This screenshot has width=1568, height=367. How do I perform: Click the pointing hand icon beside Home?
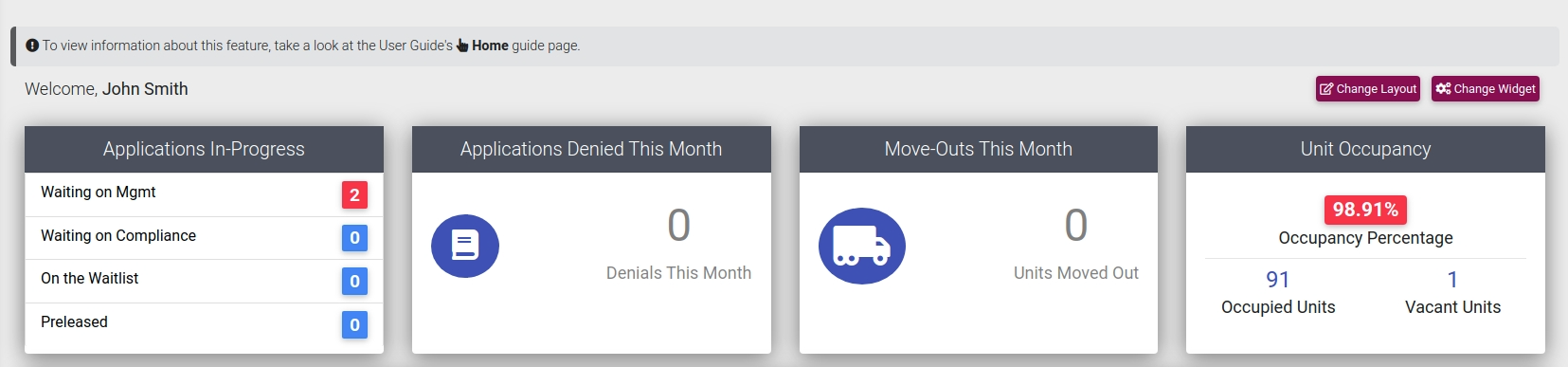(x=462, y=46)
